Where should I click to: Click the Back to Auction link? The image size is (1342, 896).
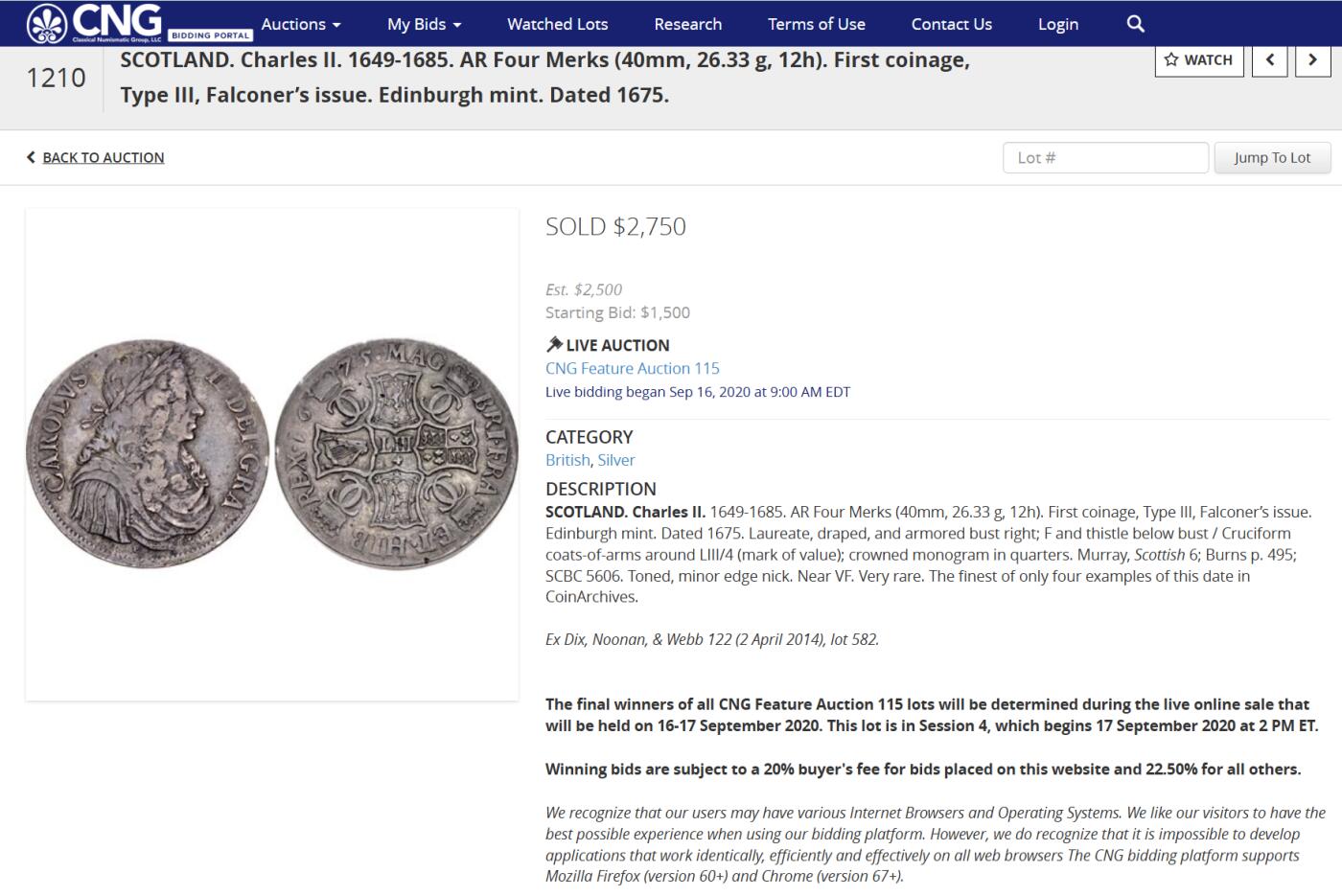pyautogui.click(x=104, y=157)
